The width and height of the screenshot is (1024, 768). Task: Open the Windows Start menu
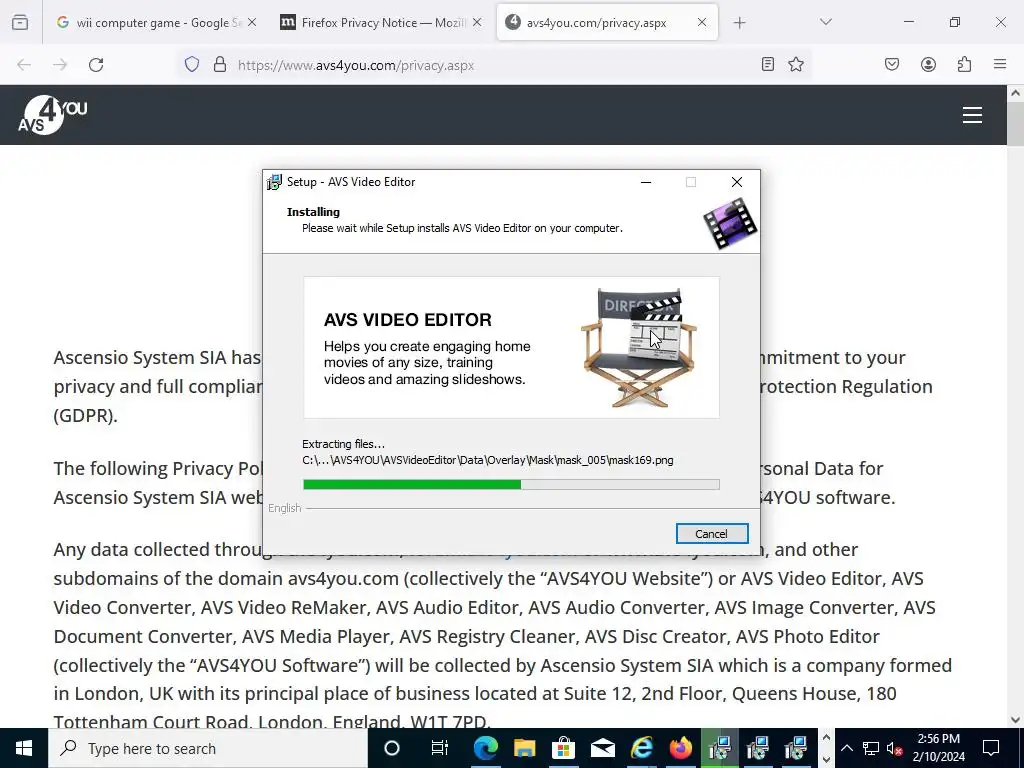24,748
